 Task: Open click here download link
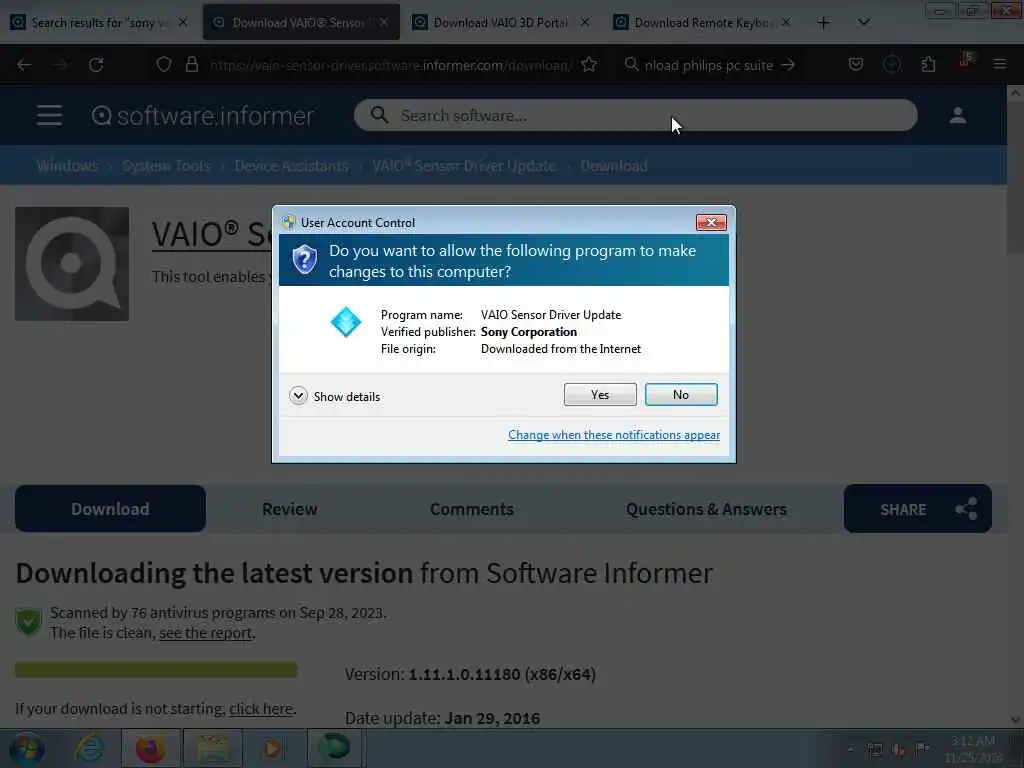click(x=261, y=709)
